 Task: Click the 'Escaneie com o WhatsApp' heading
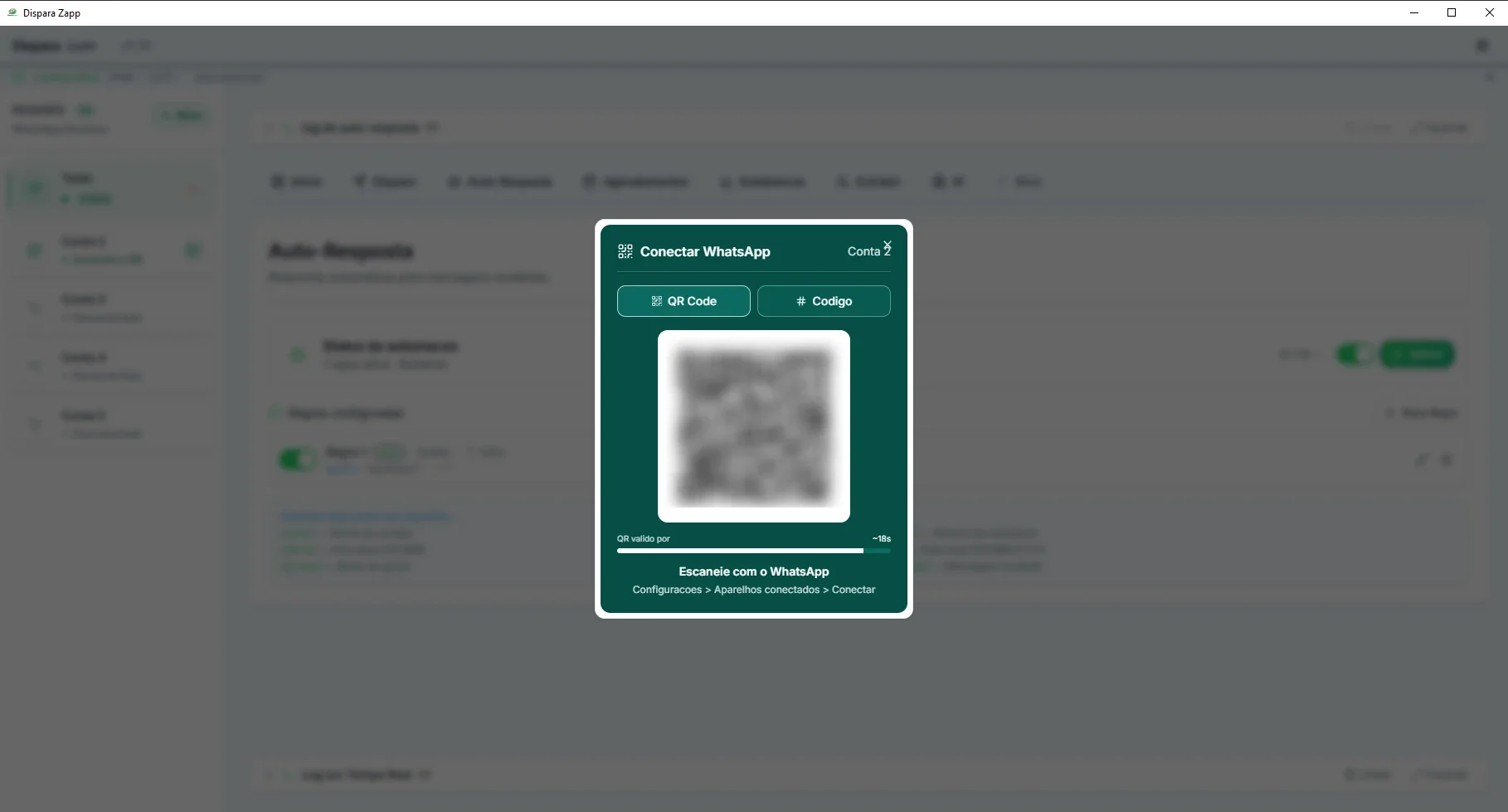pyautogui.click(x=754, y=571)
